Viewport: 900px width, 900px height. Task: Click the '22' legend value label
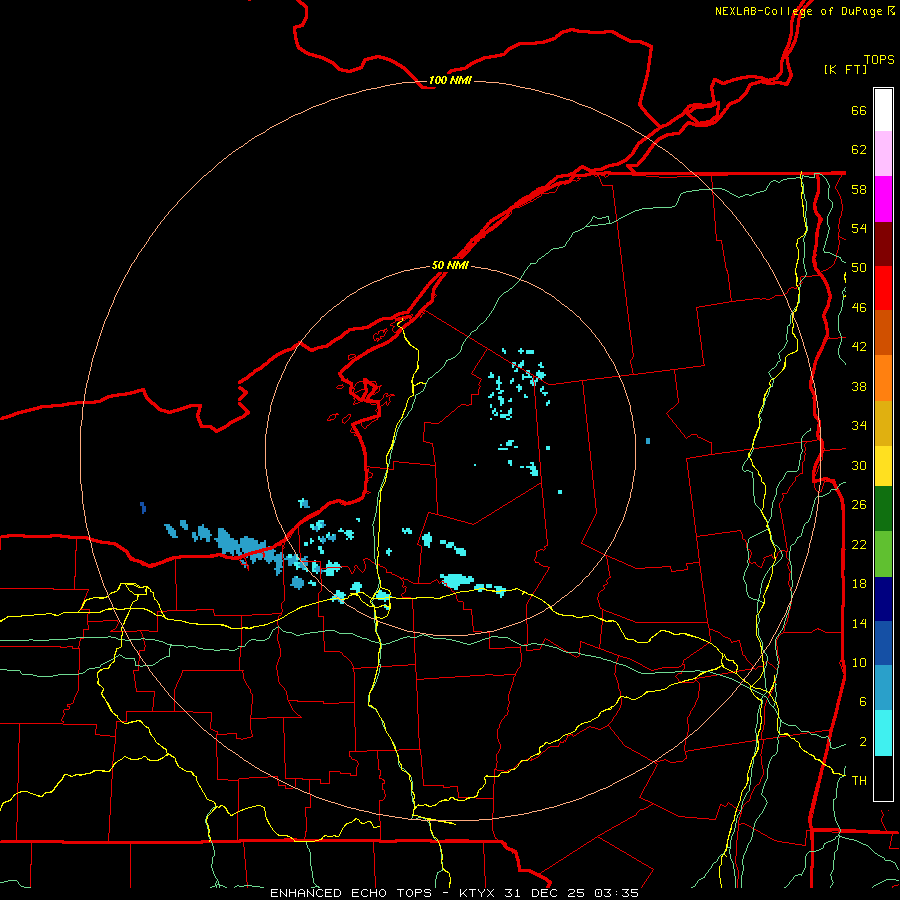859,544
